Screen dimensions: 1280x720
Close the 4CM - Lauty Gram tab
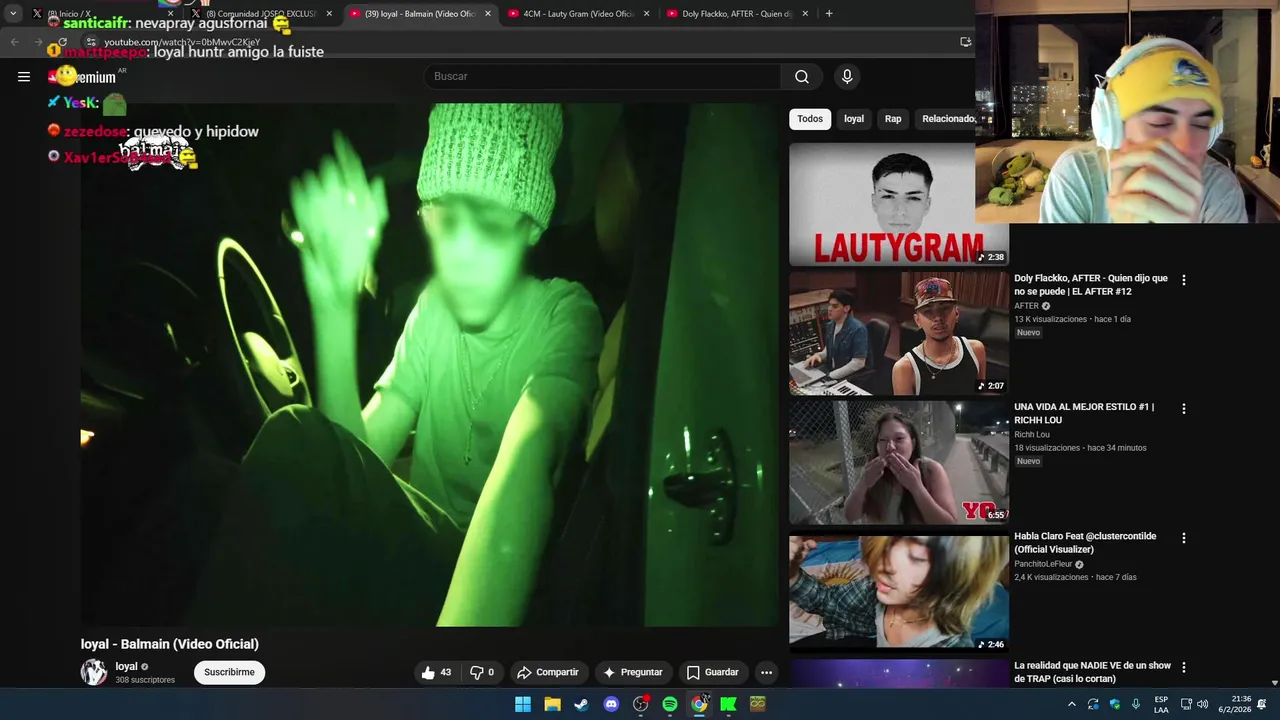[646, 14]
